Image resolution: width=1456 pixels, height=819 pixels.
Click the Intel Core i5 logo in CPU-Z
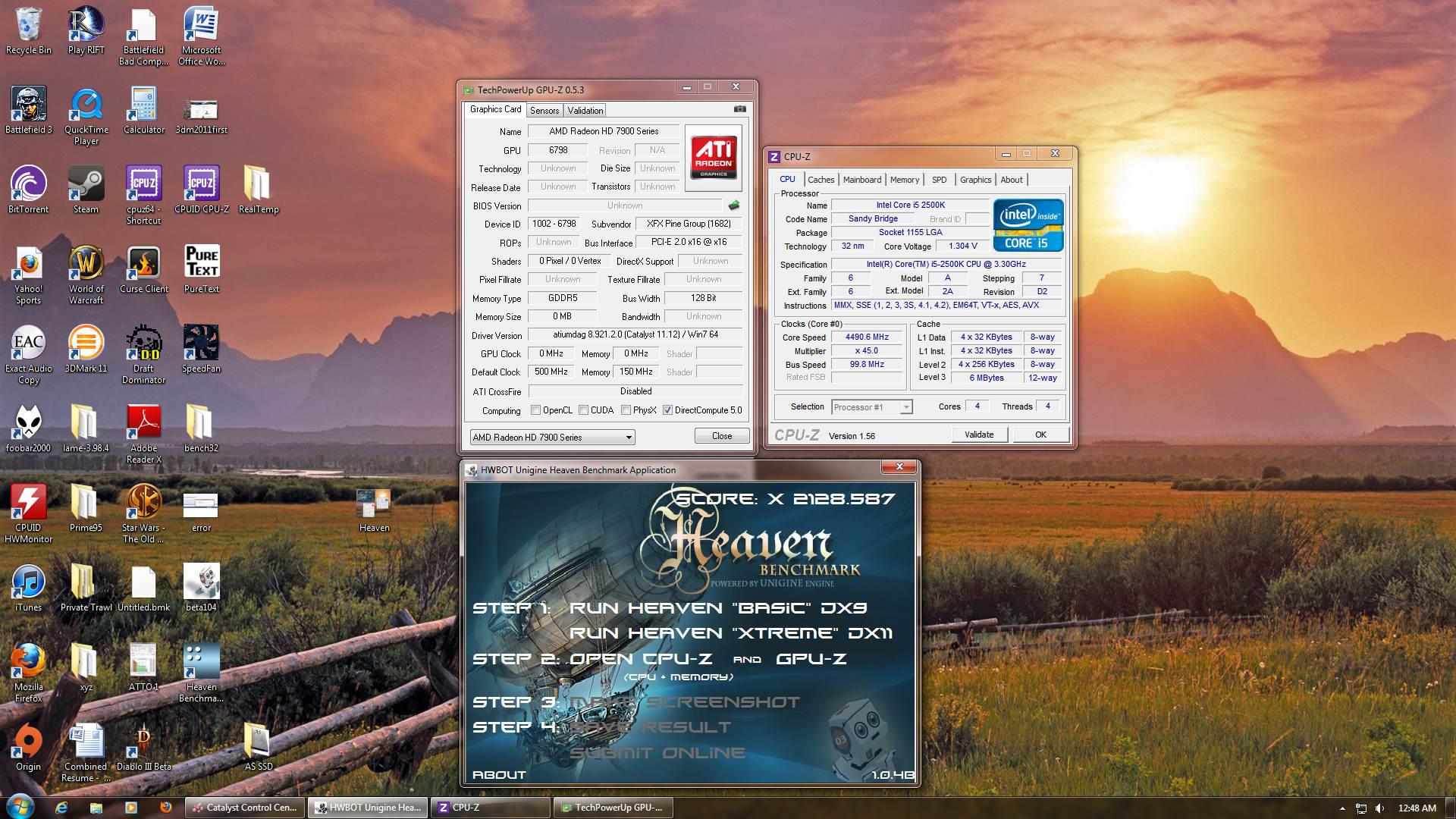(x=1028, y=225)
